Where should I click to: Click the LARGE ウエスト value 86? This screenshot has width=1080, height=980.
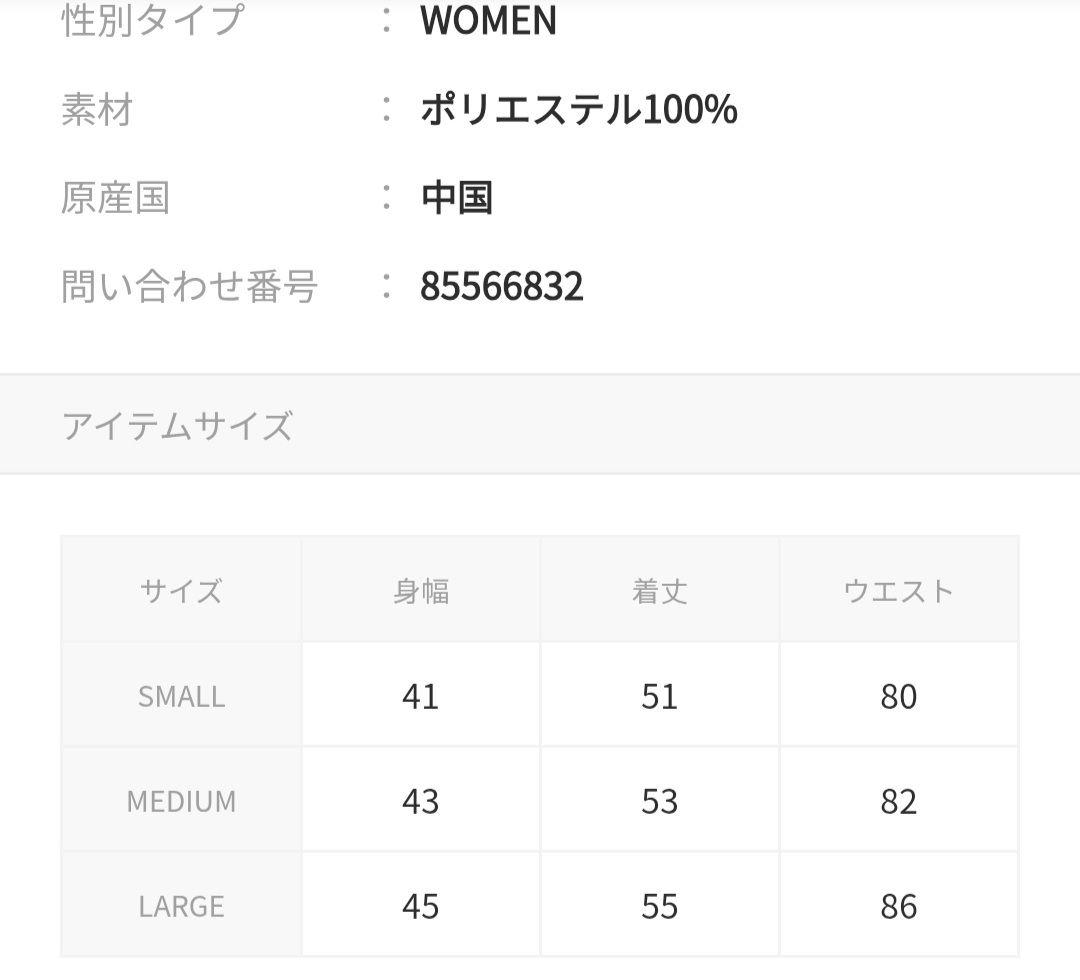pyautogui.click(x=899, y=906)
